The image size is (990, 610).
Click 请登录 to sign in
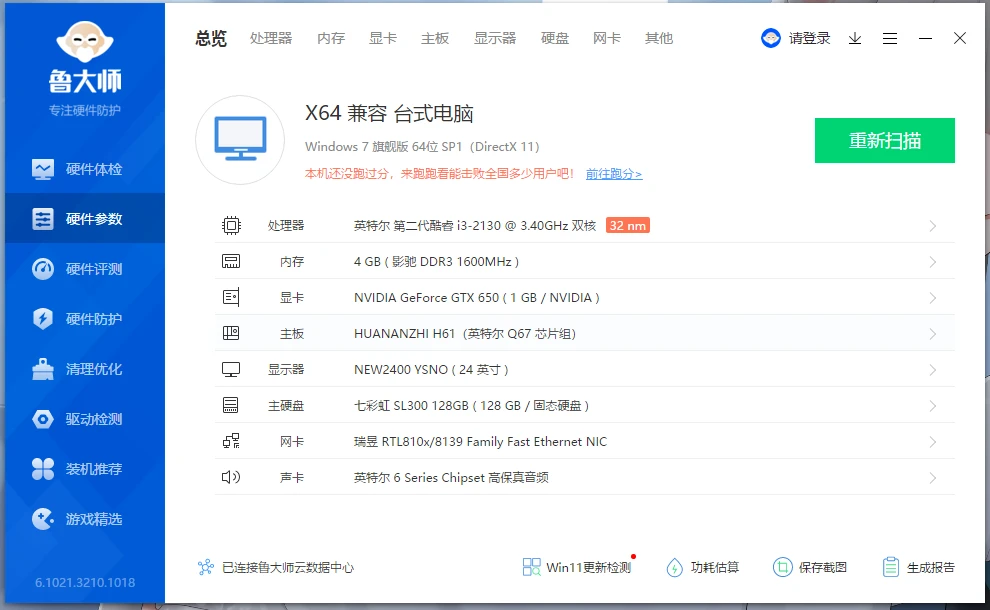coord(809,39)
